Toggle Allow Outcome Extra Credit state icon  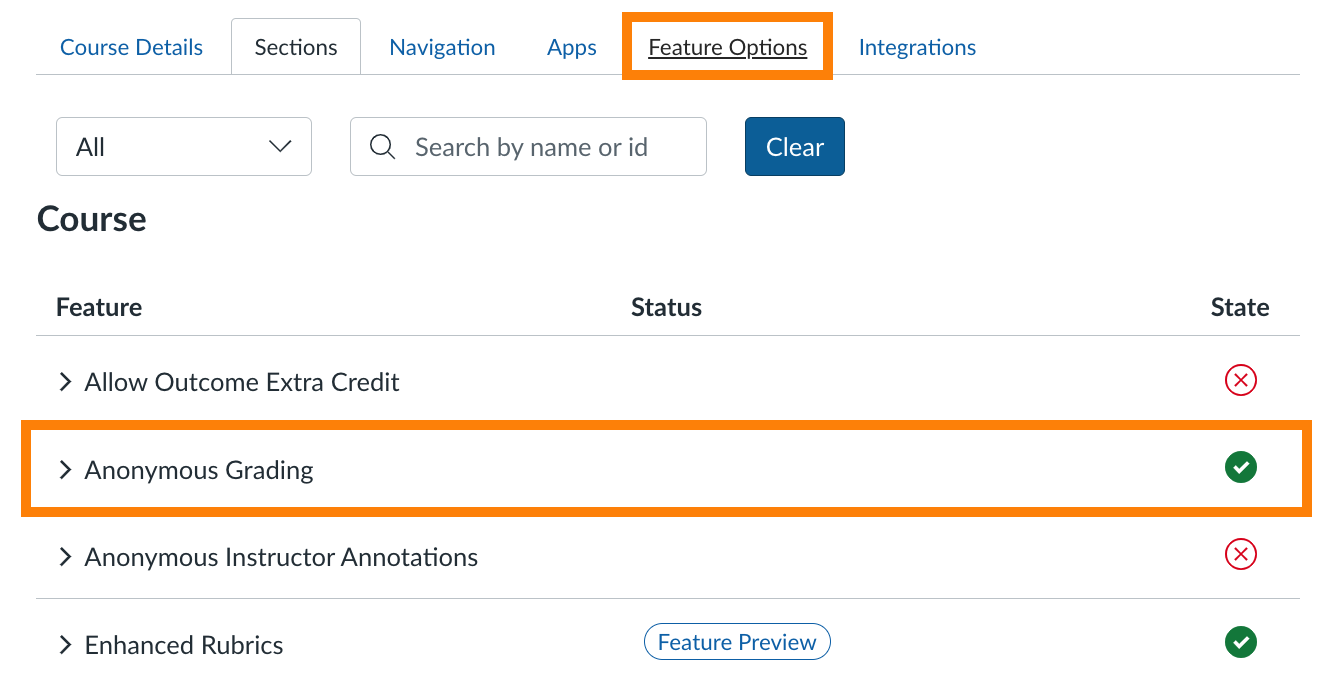point(1240,381)
